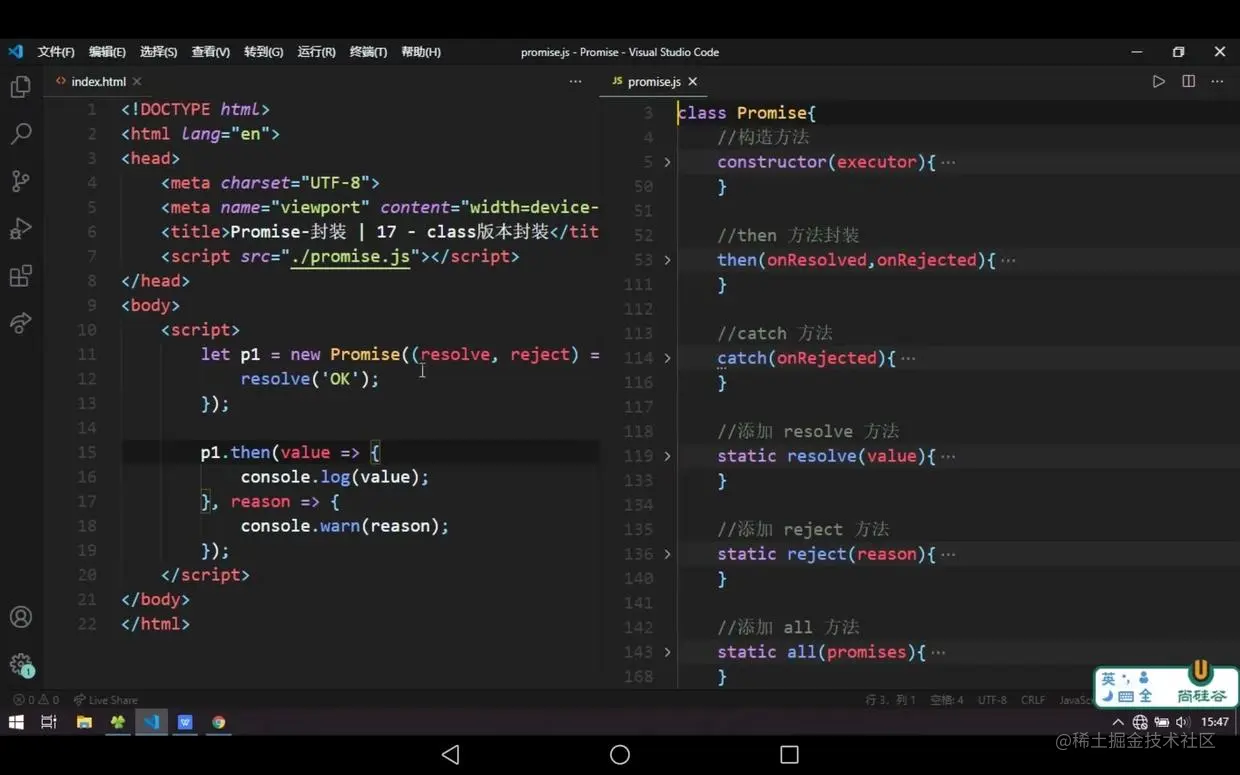Open the Accounts icon in activity bar
The height and width of the screenshot is (775, 1240).
coord(21,617)
